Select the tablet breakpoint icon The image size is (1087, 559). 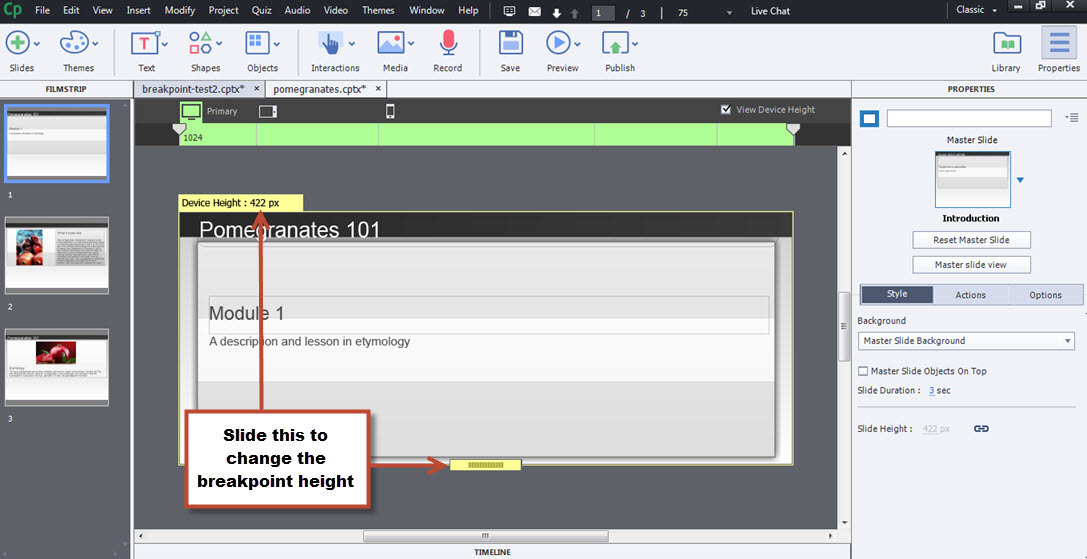268,111
